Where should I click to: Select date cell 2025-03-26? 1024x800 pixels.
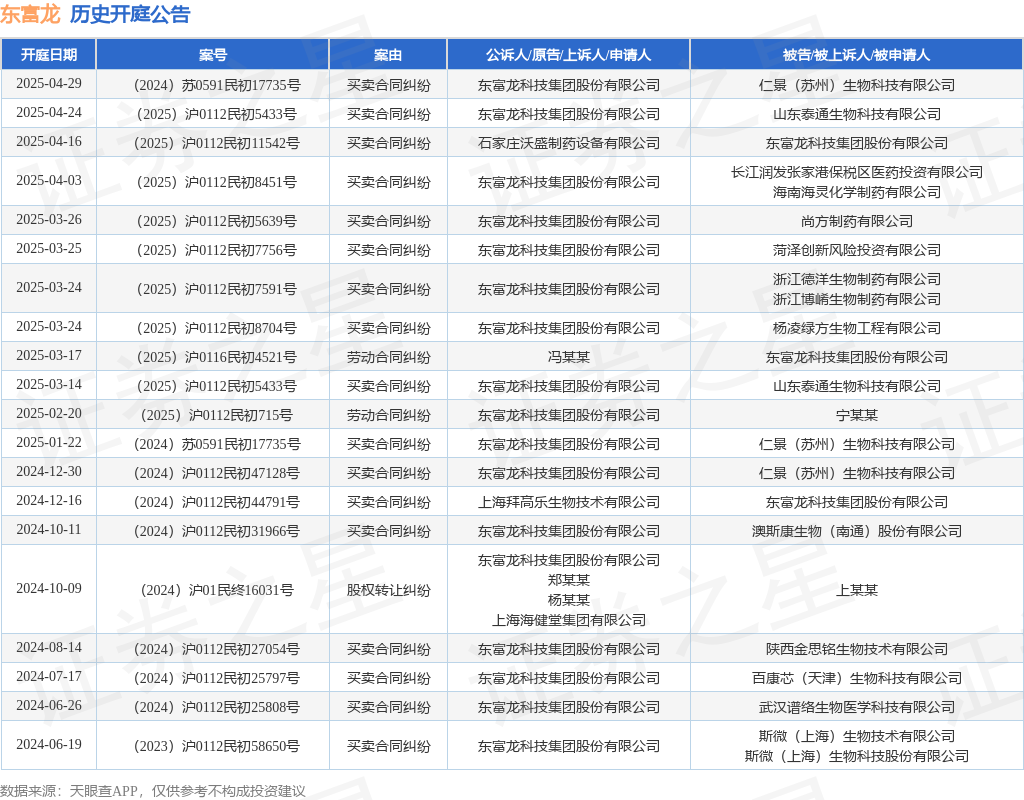pyautogui.click(x=49, y=219)
